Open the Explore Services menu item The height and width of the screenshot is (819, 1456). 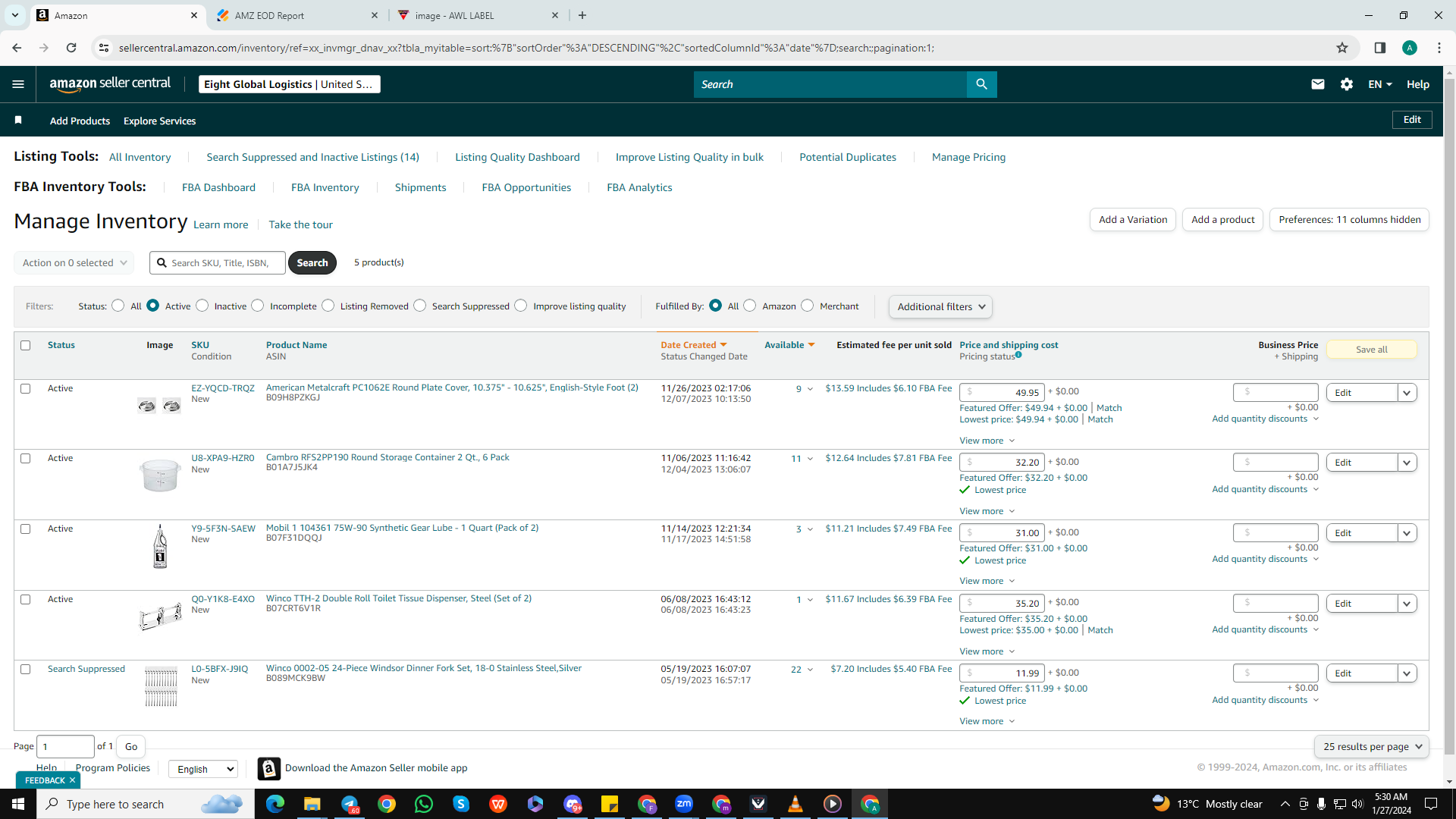pyautogui.click(x=159, y=121)
